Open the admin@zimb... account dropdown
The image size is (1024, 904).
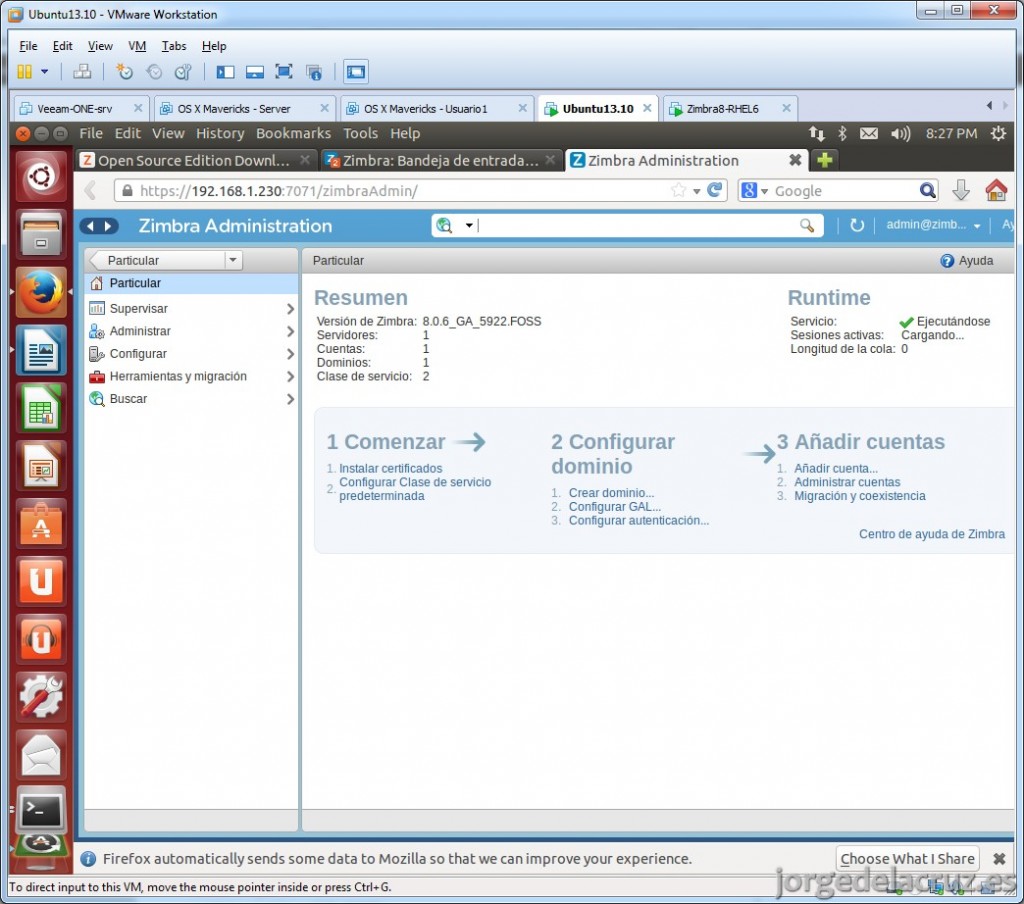pos(933,225)
